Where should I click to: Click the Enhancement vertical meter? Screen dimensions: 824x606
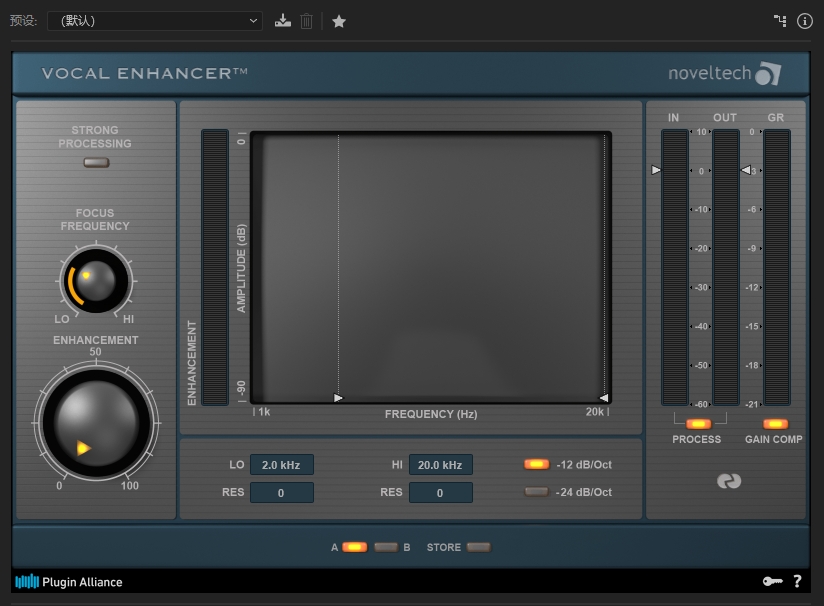[215, 268]
